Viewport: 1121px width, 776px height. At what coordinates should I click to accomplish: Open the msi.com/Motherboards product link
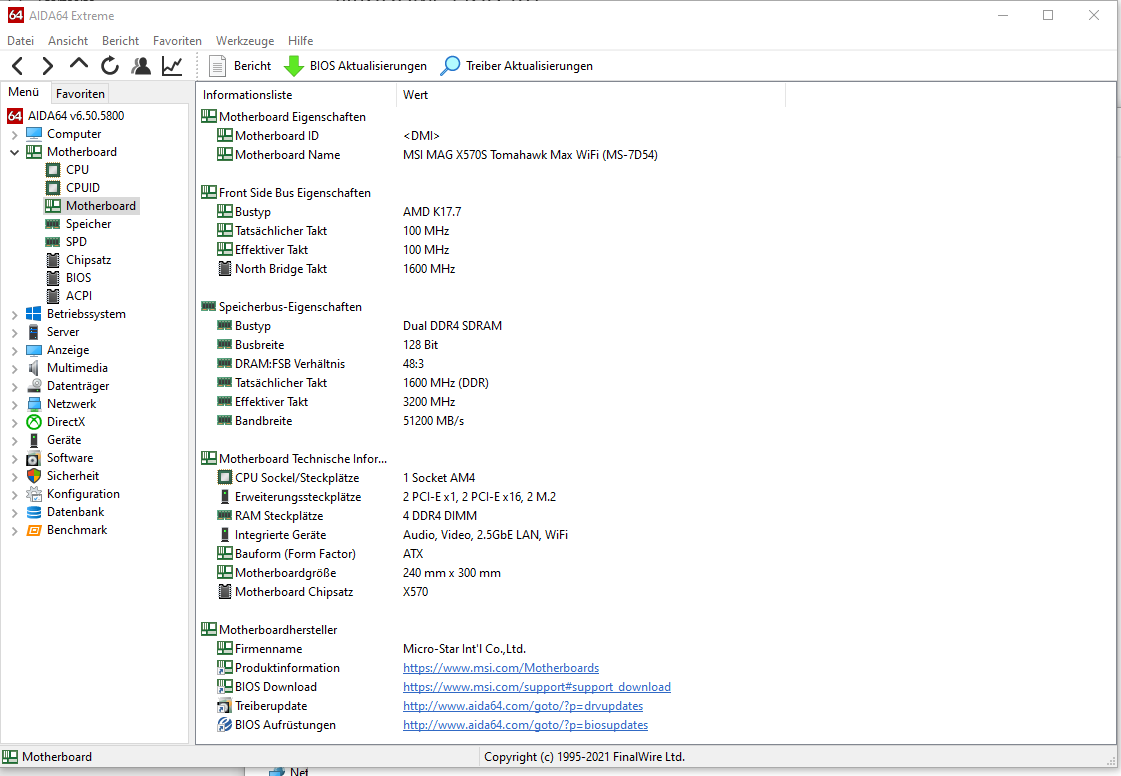point(500,668)
